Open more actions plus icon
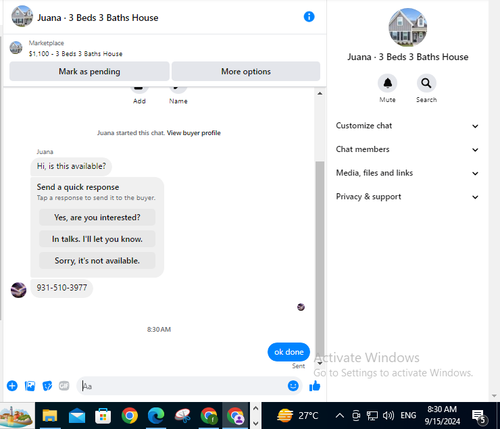The image size is (500, 429). pos(12,386)
